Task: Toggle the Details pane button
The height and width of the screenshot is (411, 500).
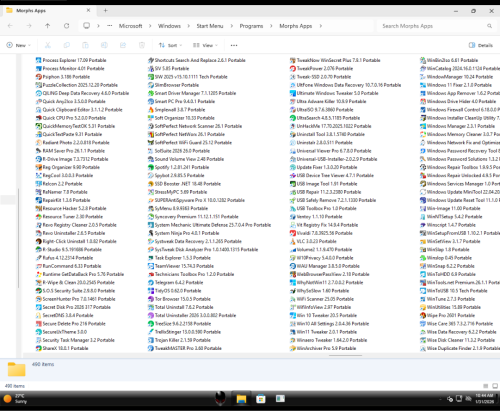Action: point(481,45)
